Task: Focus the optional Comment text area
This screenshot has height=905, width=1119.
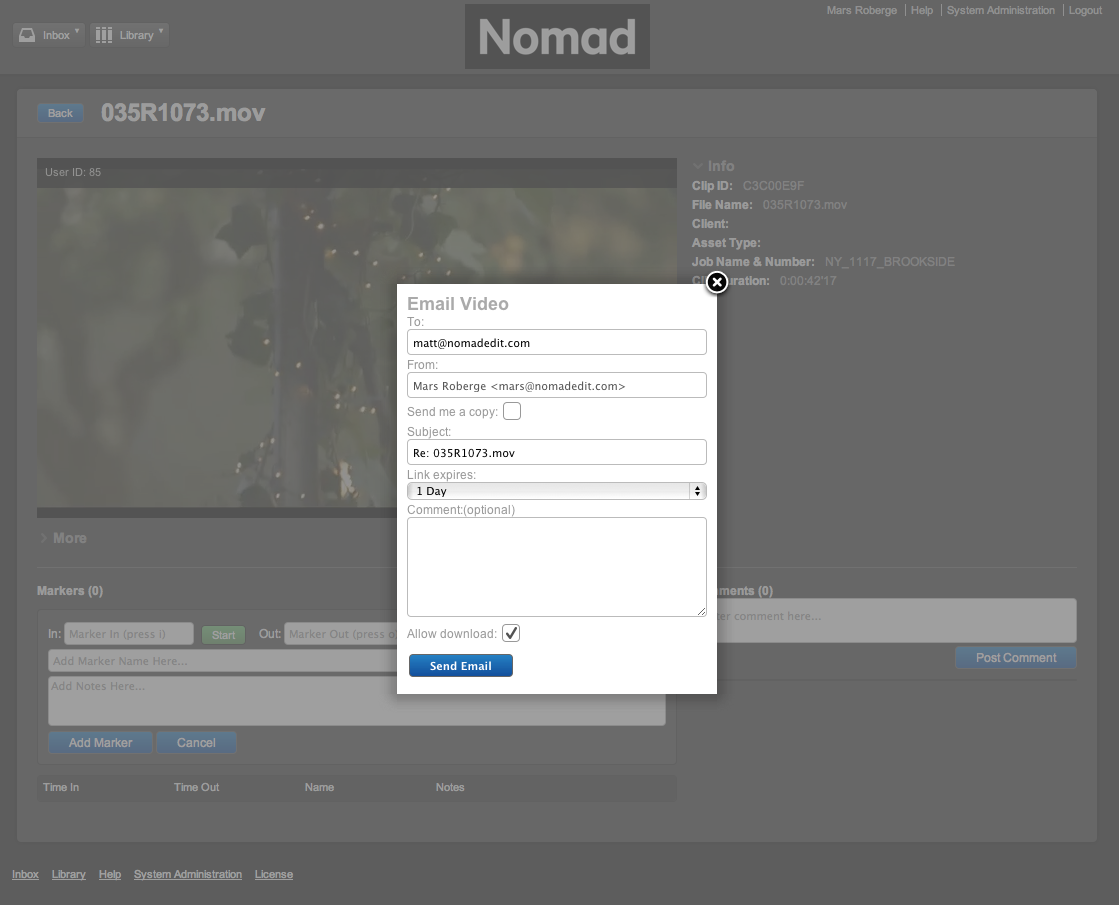Action: point(556,566)
